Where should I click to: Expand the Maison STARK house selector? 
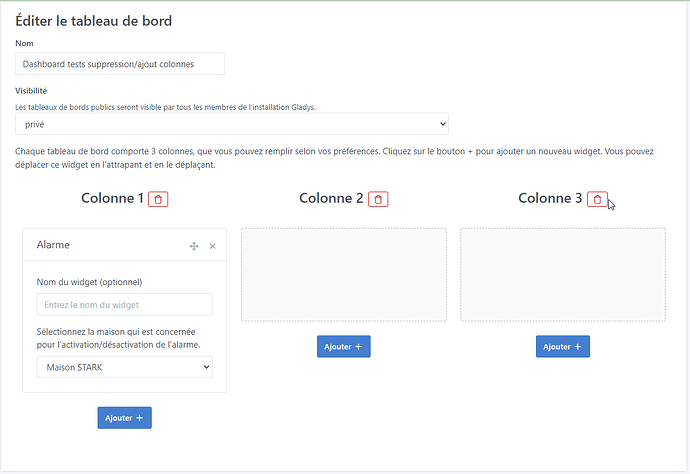tap(125, 368)
